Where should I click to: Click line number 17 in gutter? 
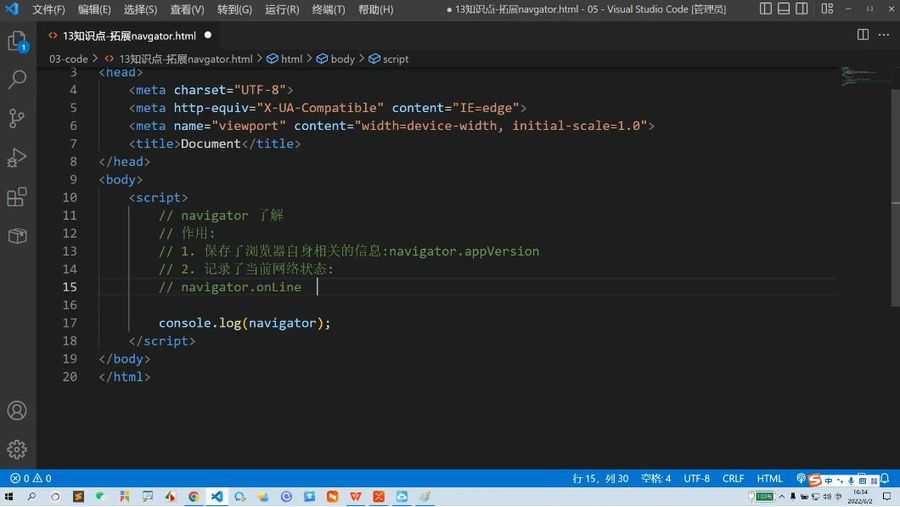click(69, 323)
